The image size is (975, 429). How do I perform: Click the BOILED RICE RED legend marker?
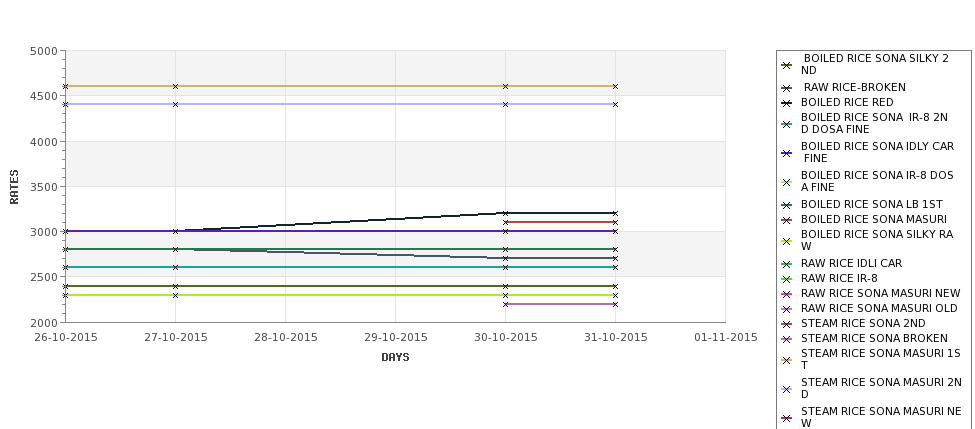787,103
